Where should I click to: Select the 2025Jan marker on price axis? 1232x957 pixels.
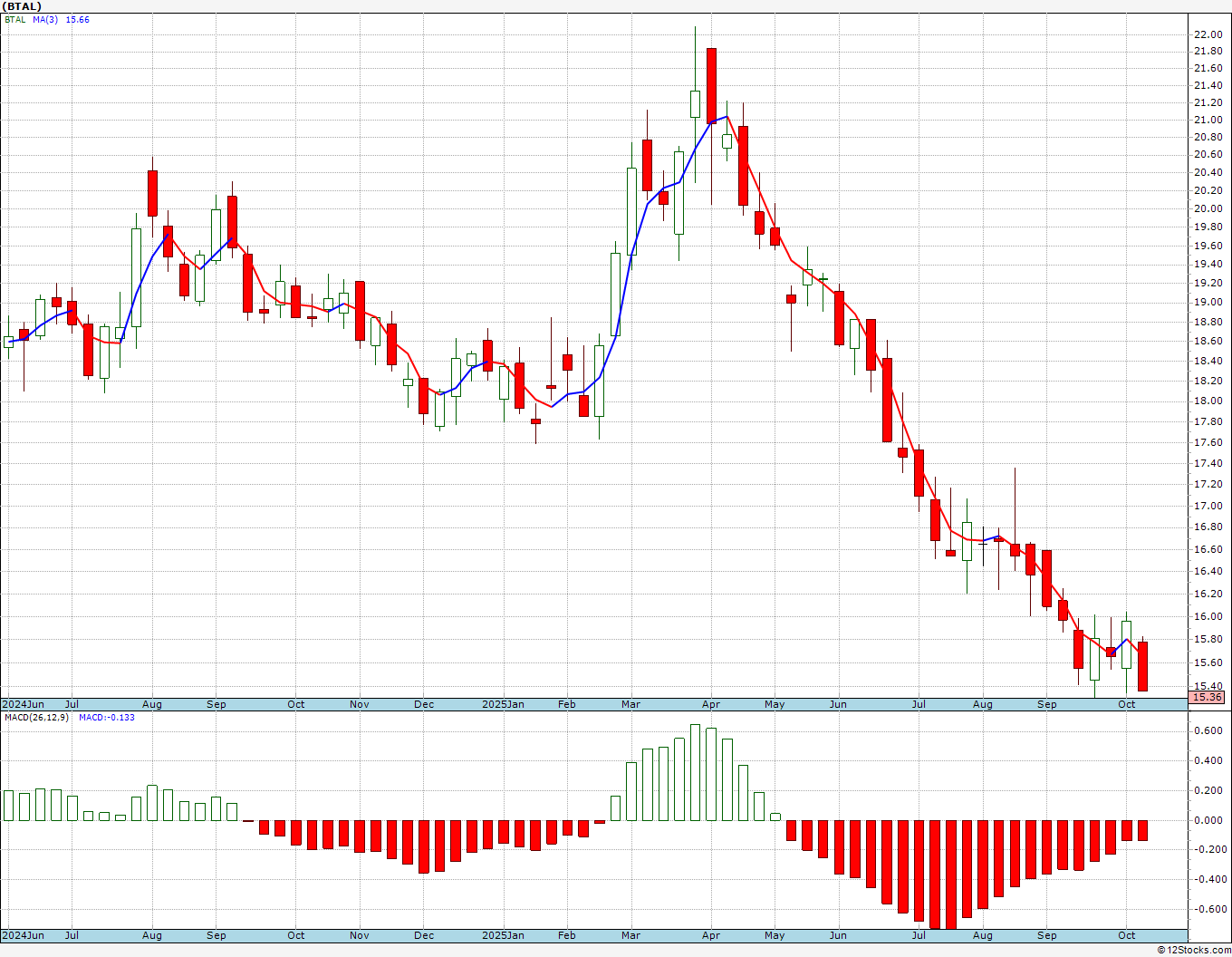pyautogui.click(x=503, y=704)
